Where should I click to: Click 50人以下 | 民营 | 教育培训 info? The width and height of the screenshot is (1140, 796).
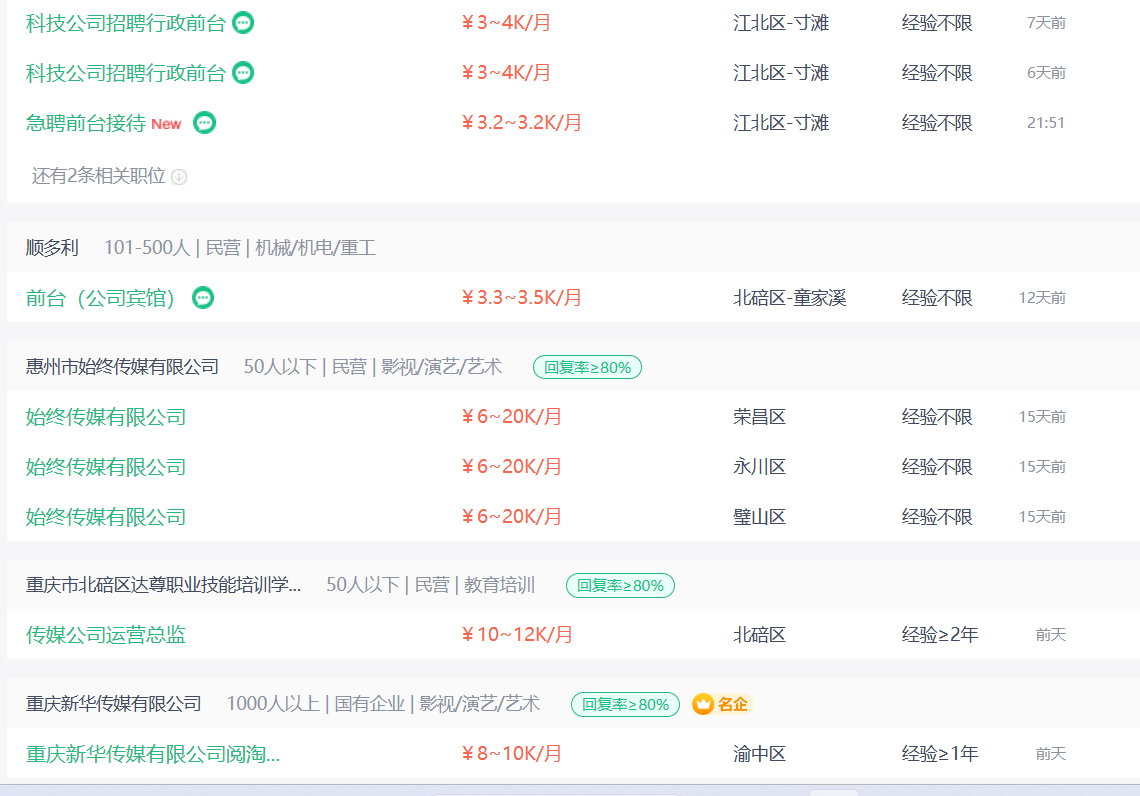pos(430,585)
